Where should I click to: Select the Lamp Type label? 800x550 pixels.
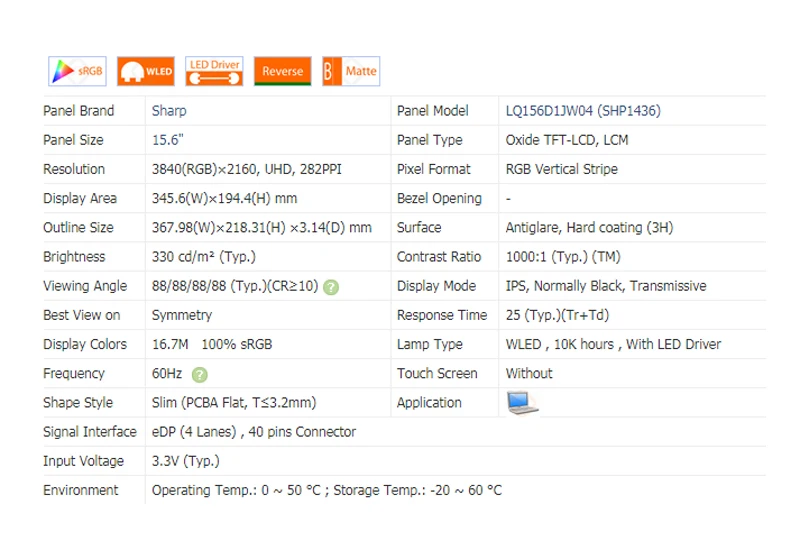point(430,344)
